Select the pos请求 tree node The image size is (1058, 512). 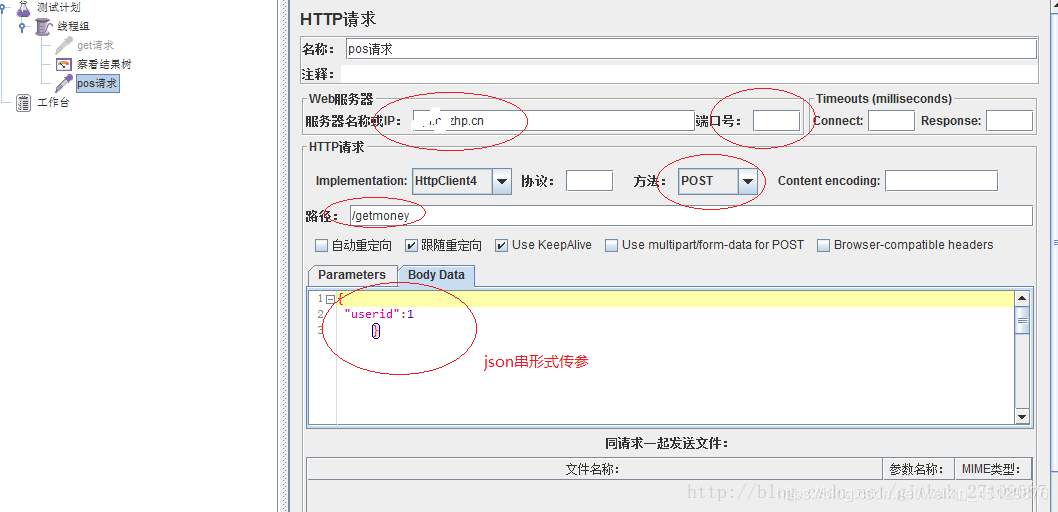click(x=98, y=84)
